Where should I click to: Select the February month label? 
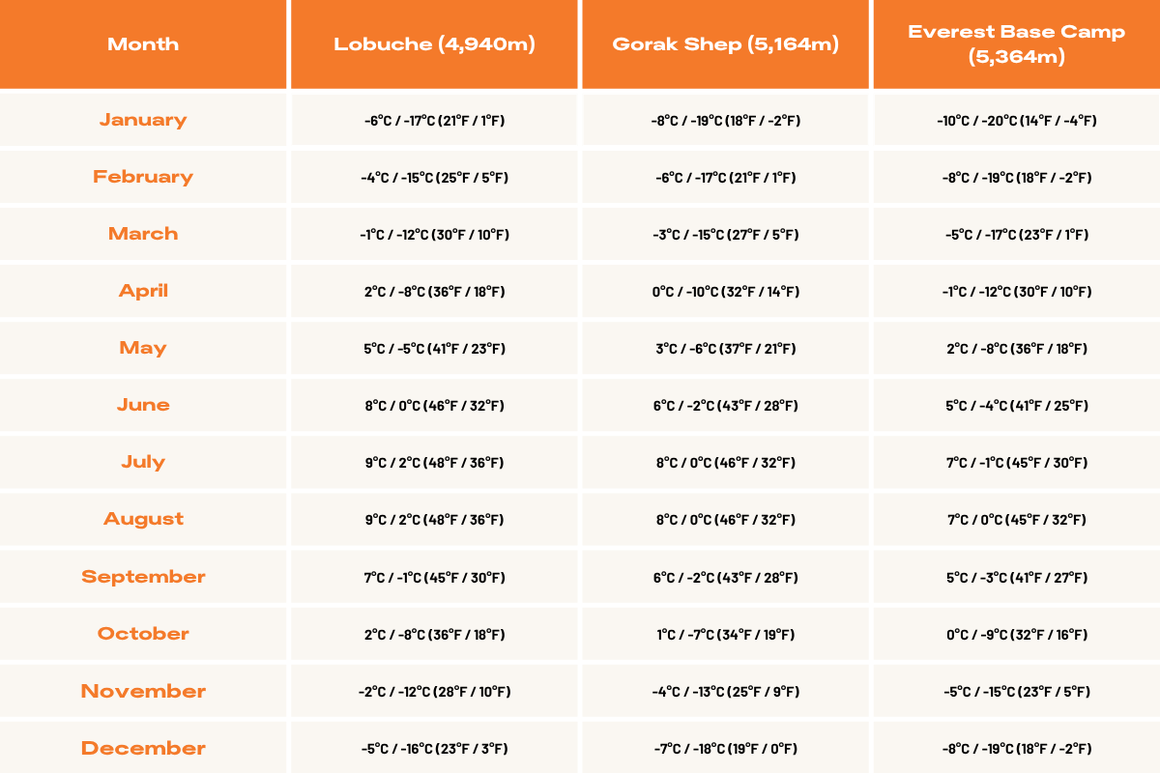tap(143, 177)
